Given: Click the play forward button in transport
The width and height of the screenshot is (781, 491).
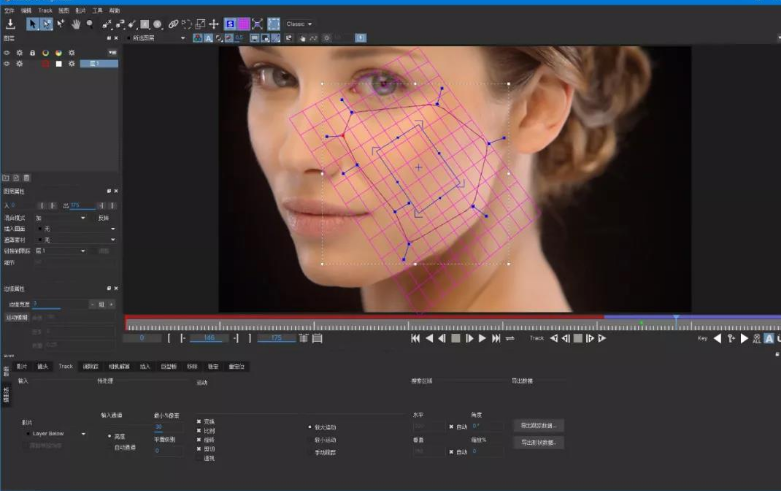Looking at the screenshot, I should (x=482, y=339).
